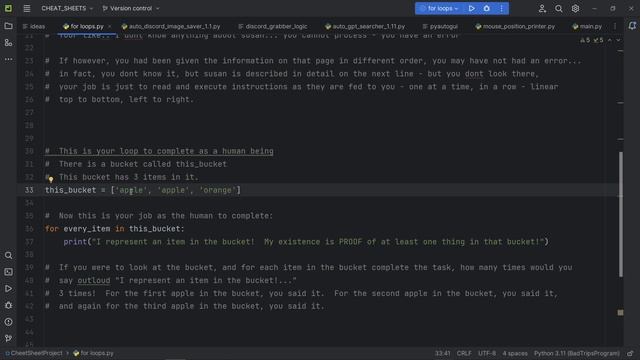Open the Code With Me user icon

point(542,8)
